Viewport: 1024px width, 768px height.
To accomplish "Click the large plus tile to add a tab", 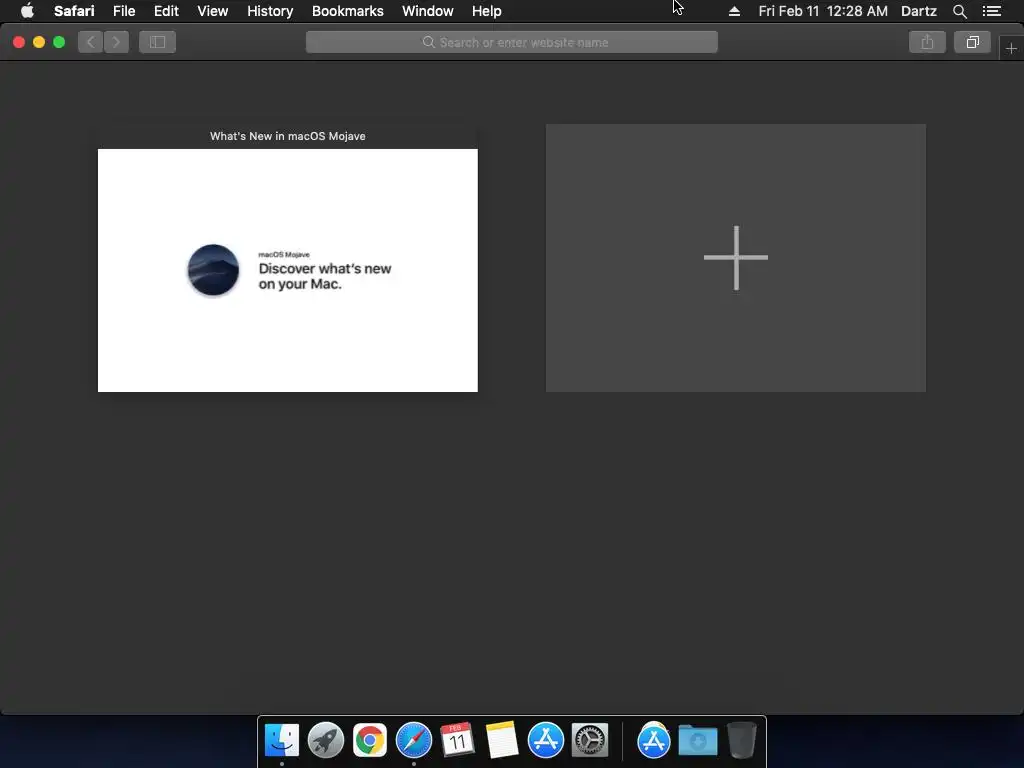I will point(735,258).
